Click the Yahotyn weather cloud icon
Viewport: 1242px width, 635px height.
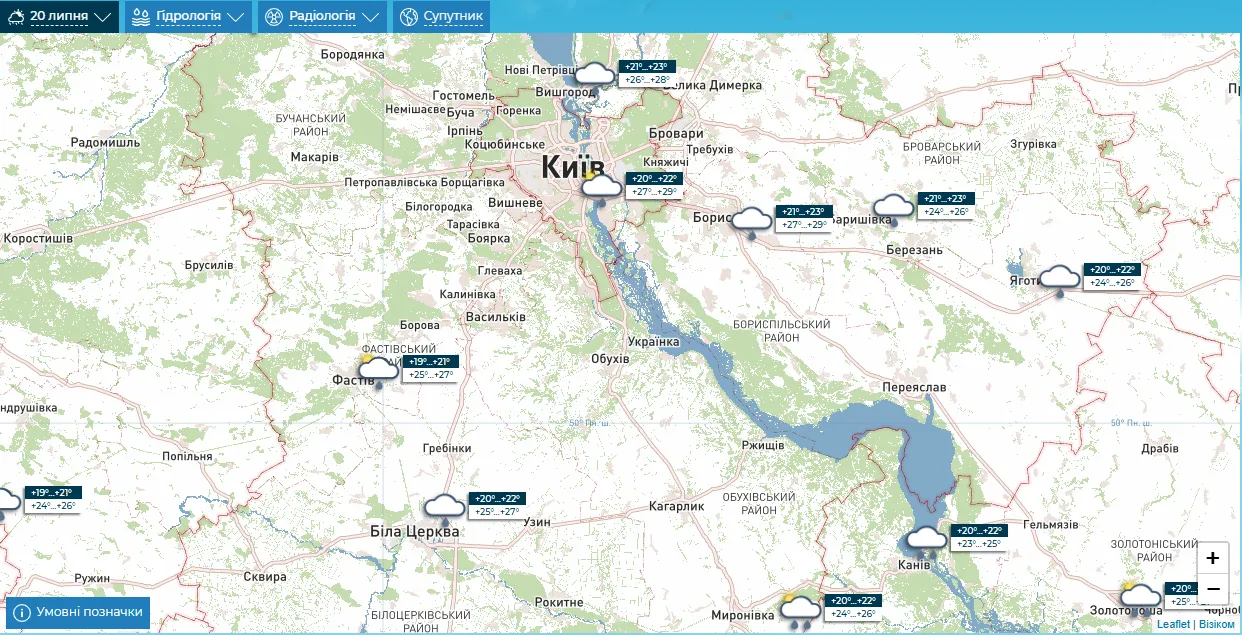point(1059,279)
